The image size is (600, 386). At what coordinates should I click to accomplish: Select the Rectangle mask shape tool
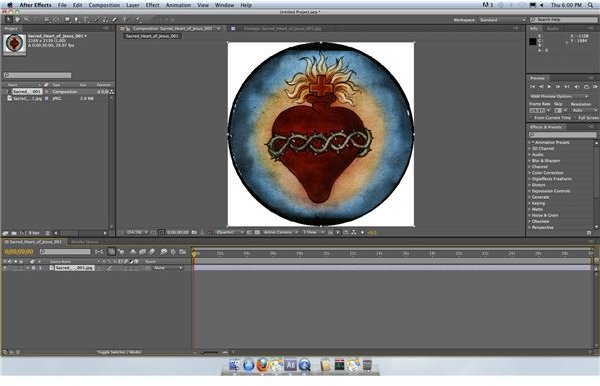[x=67, y=20]
